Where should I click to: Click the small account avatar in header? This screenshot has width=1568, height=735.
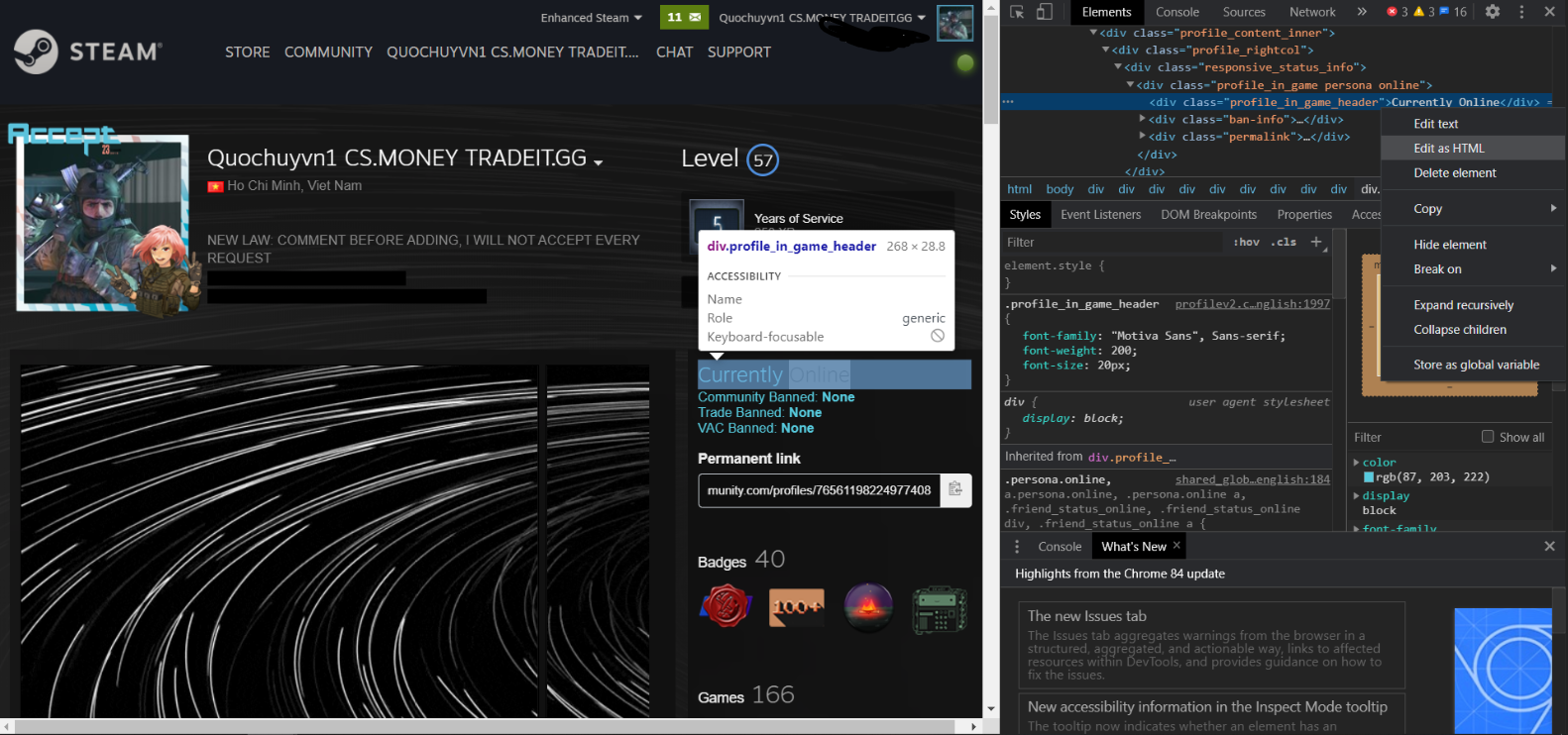click(954, 23)
